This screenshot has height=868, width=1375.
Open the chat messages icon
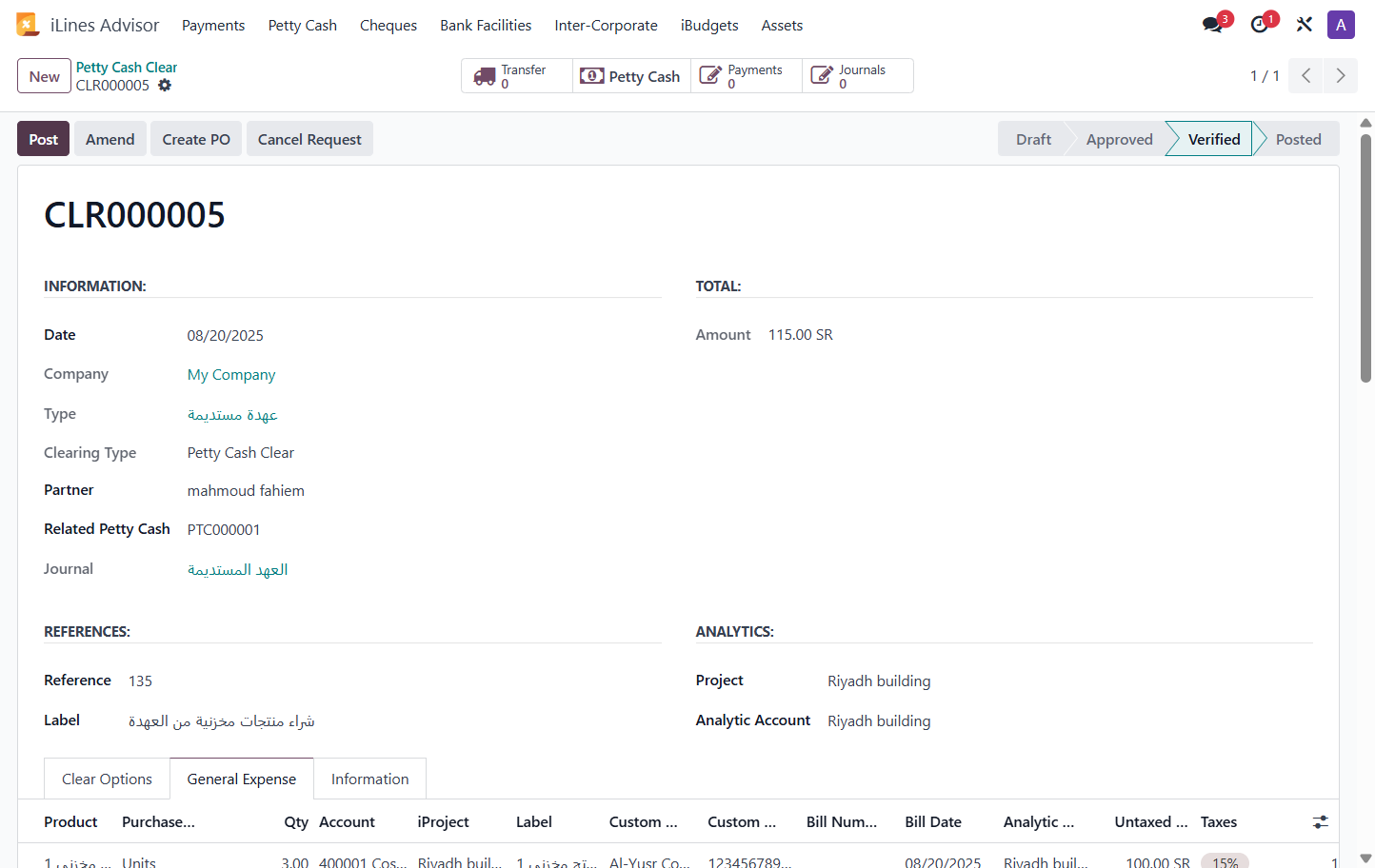[1213, 25]
